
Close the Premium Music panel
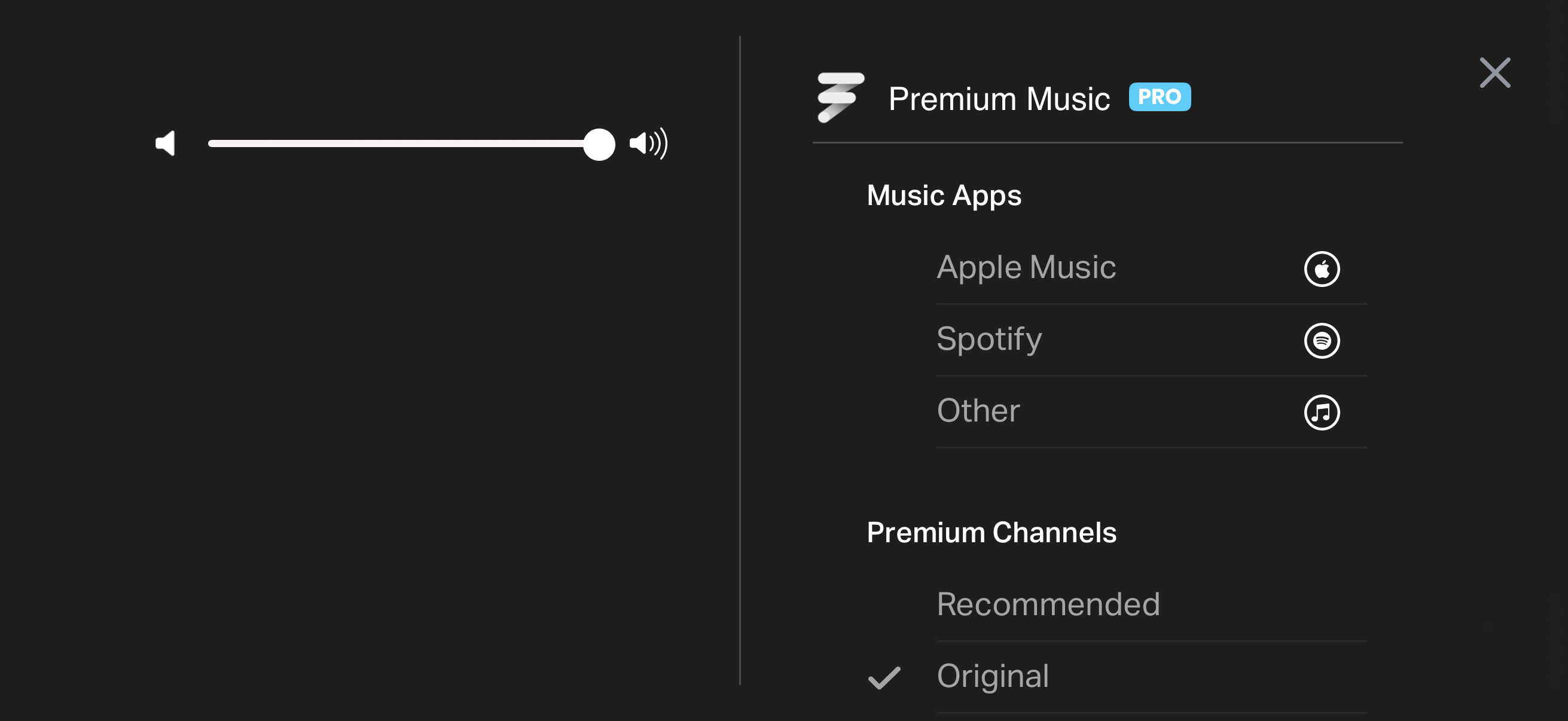[x=1494, y=73]
